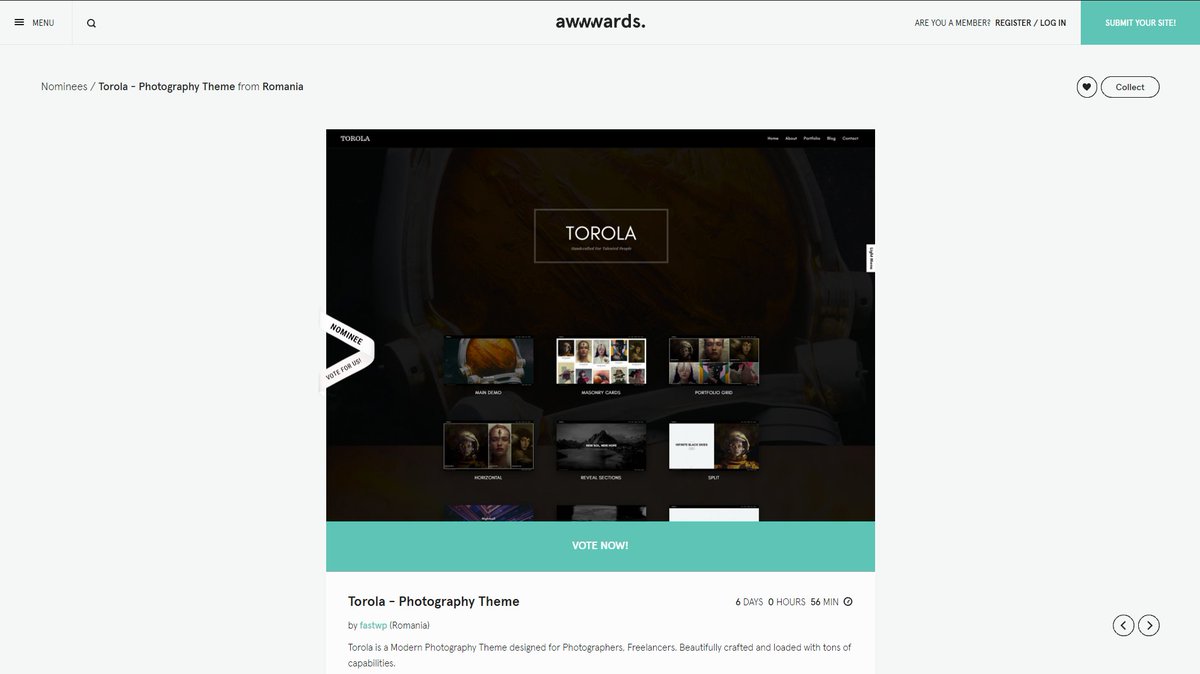Click the '56 MIN' countdown text

point(823,602)
